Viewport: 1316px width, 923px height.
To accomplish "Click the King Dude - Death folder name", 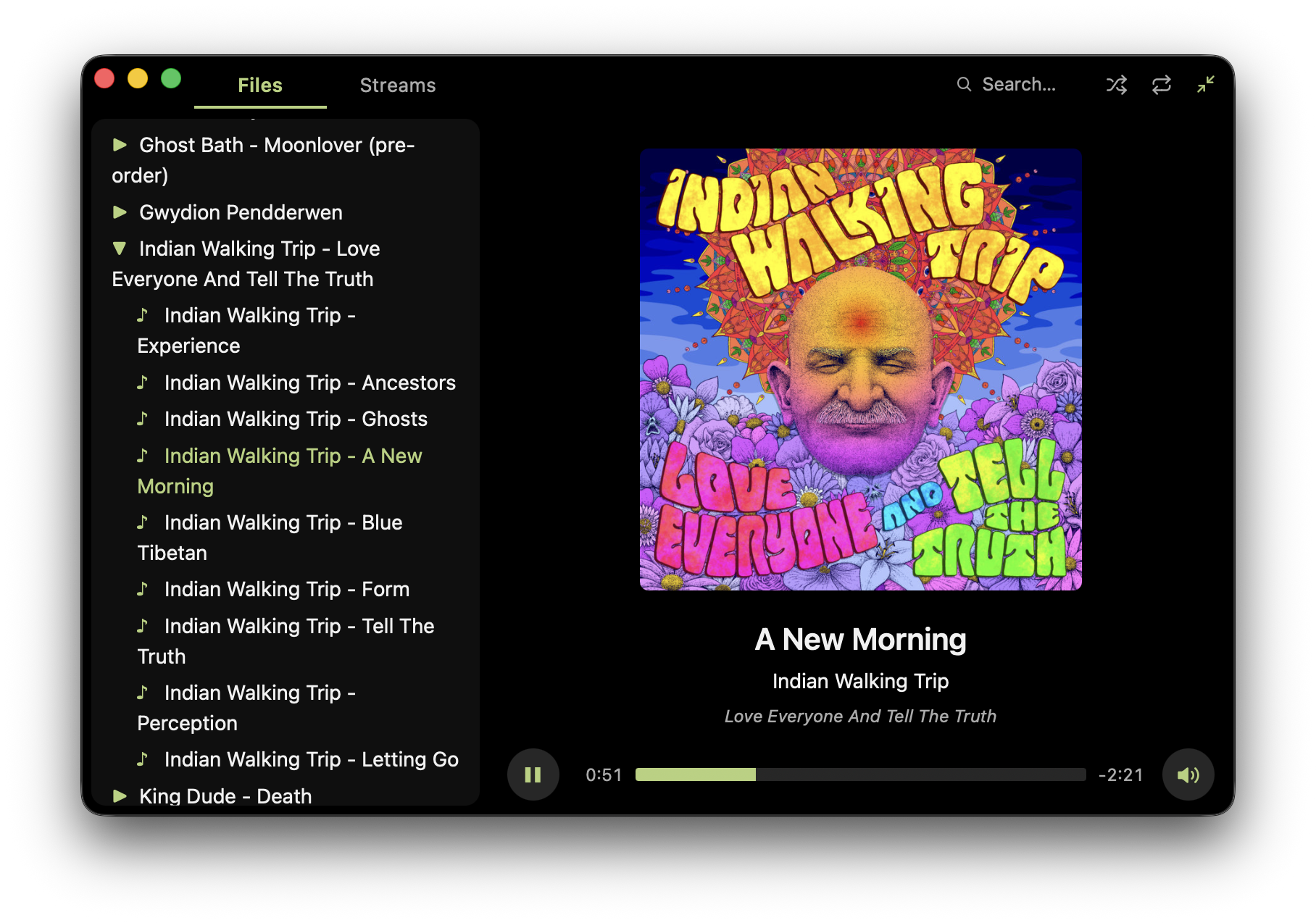I will [225, 796].
